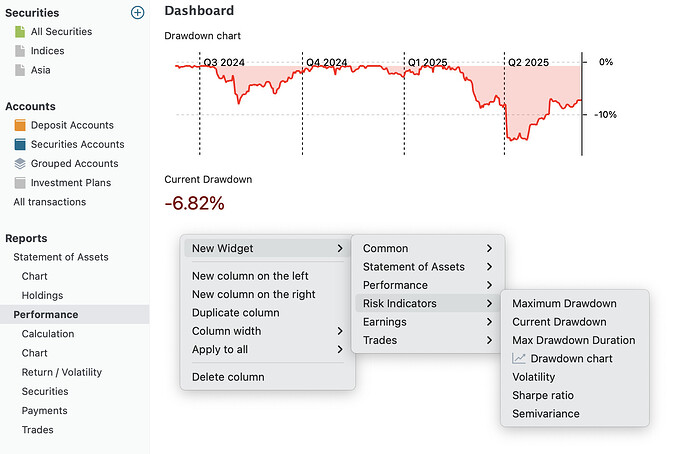Expand the Apply to all submenu
The height and width of the screenshot is (454, 690).
click(340, 350)
